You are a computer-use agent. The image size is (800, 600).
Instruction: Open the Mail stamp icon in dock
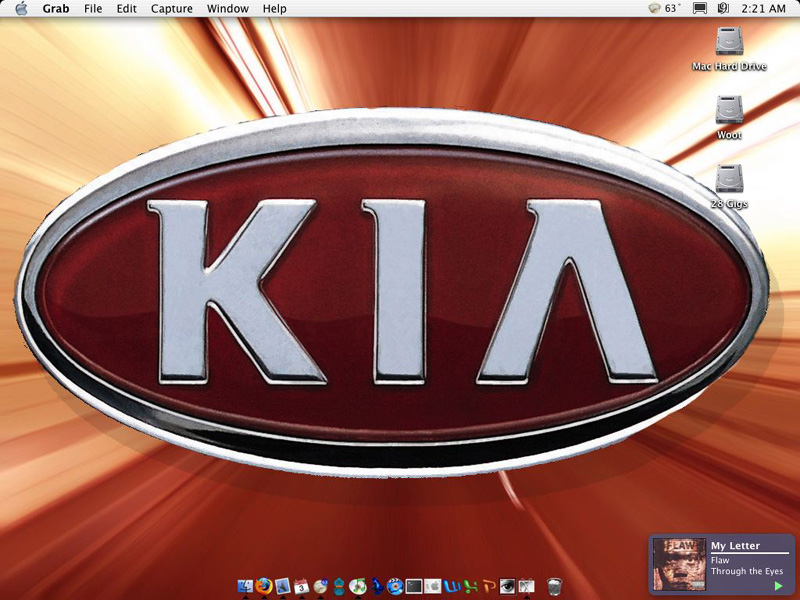point(283,586)
